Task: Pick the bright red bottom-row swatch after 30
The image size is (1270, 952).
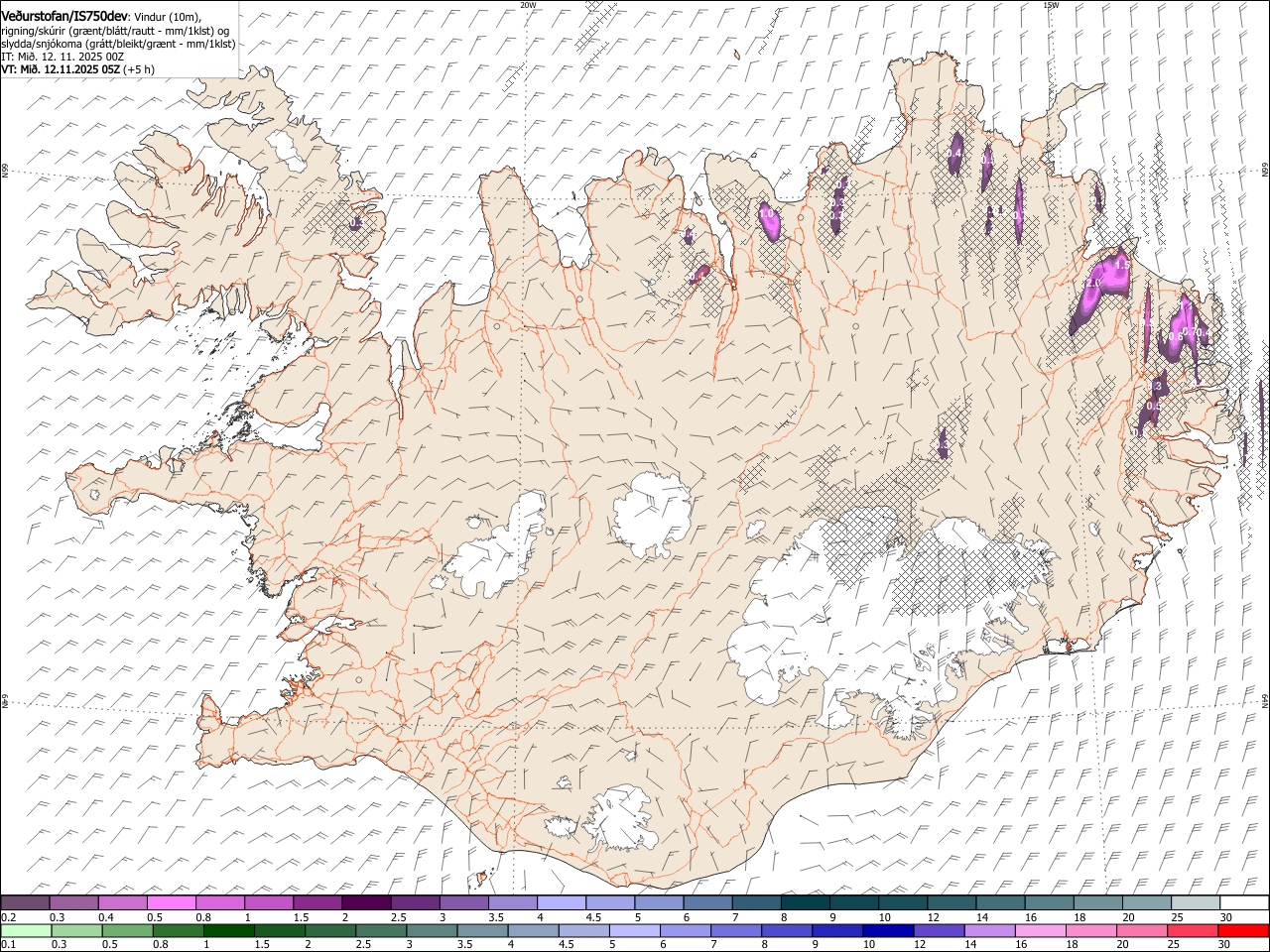Action: pos(1243,931)
